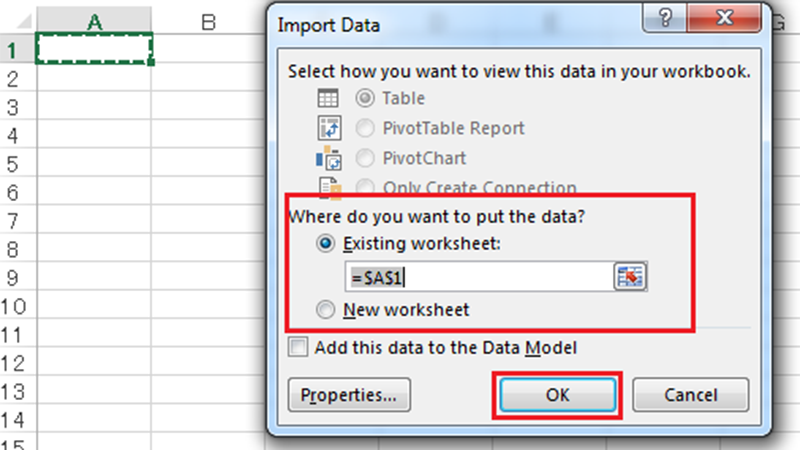Select the PivotTable Report radio option
Image resolution: width=800 pixels, height=450 pixels.
(x=365, y=128)
